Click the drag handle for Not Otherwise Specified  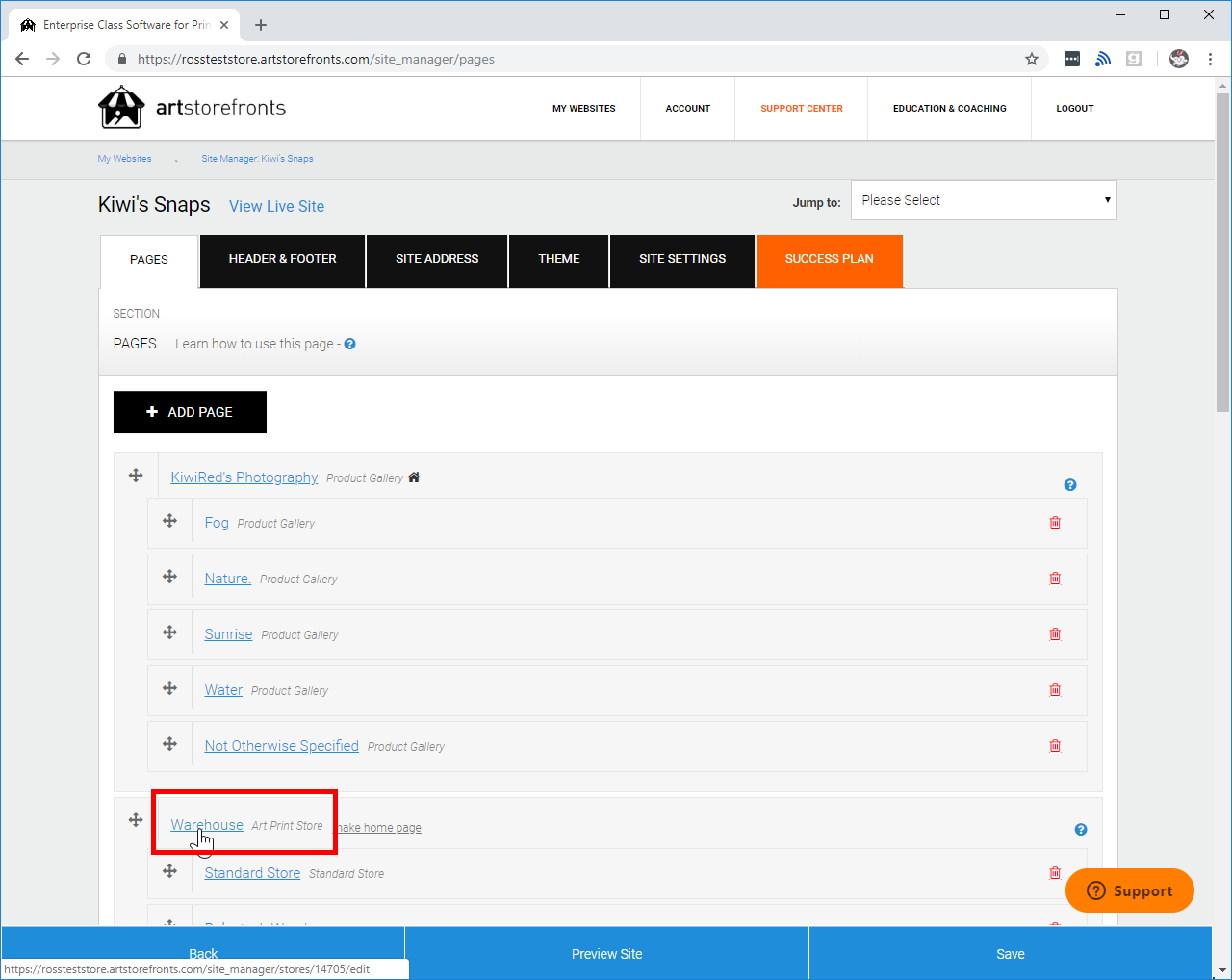coord(169,744)
